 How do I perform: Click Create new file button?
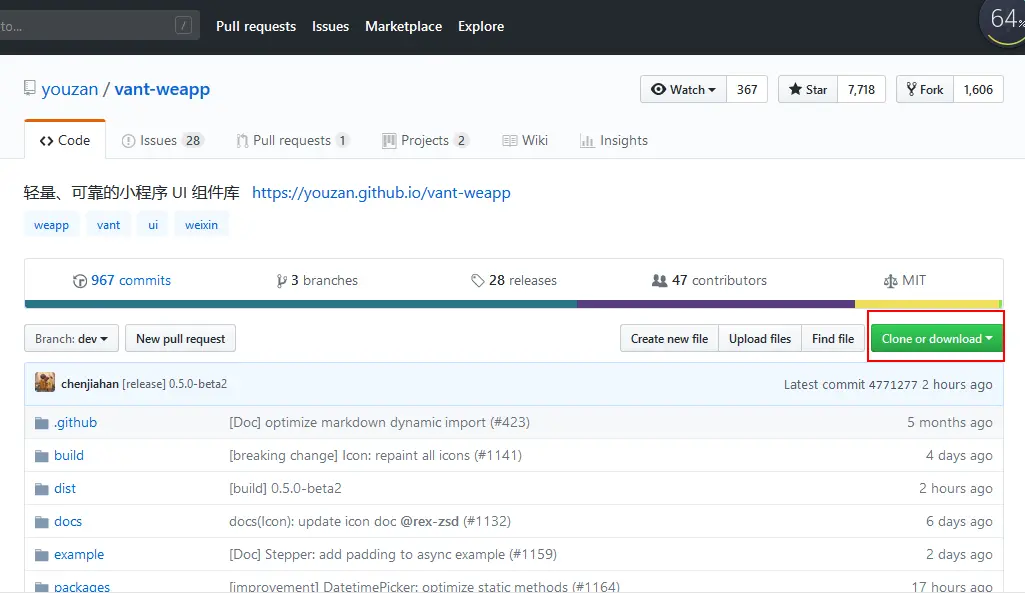coord(669,339)
